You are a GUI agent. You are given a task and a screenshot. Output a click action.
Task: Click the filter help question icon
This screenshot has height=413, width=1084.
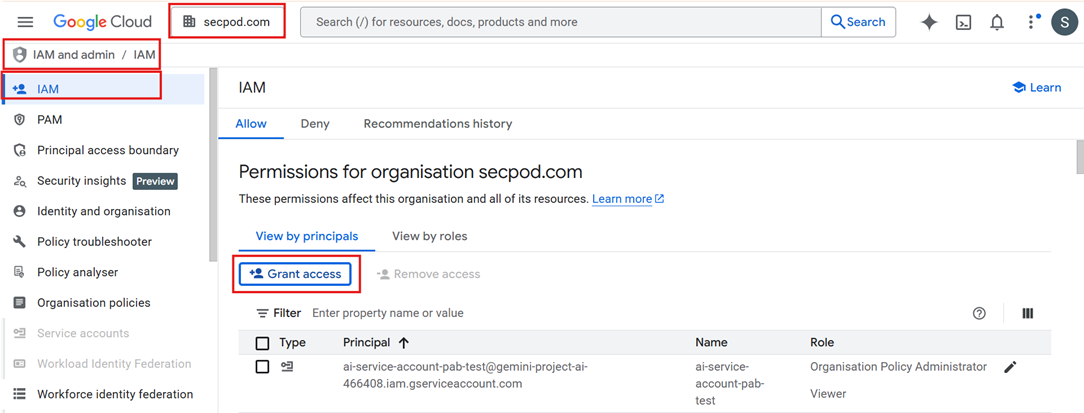click(980, 313)
